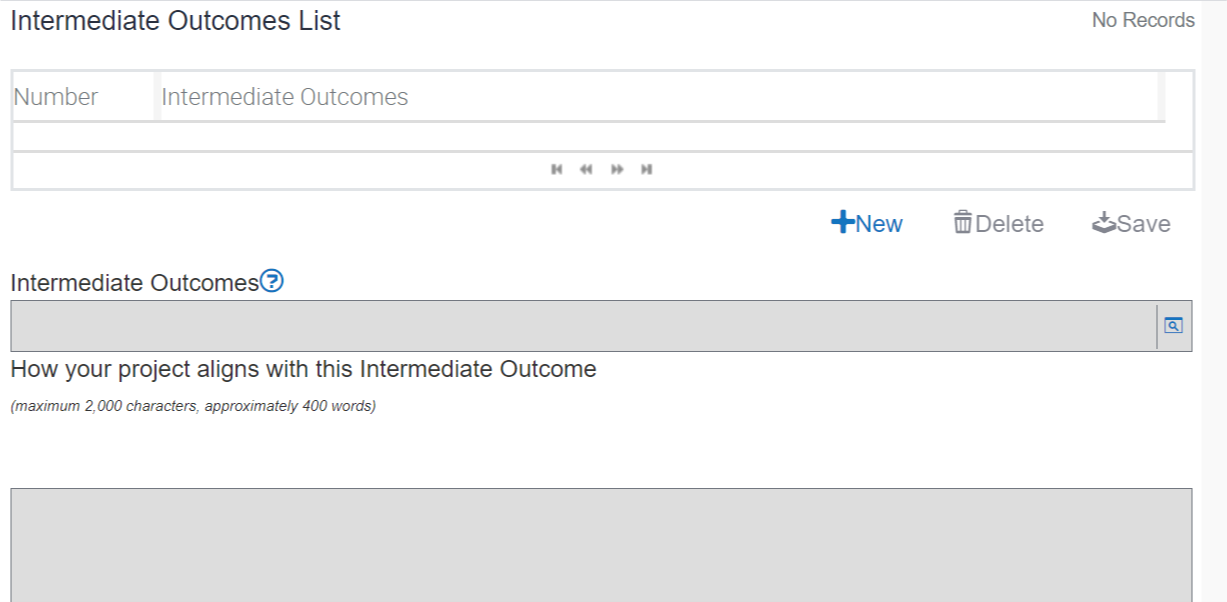Sort by Intermediate Outcomes column header
Image resolution: width=1227 pixels, height=602 pixels.
click(285, 97)
